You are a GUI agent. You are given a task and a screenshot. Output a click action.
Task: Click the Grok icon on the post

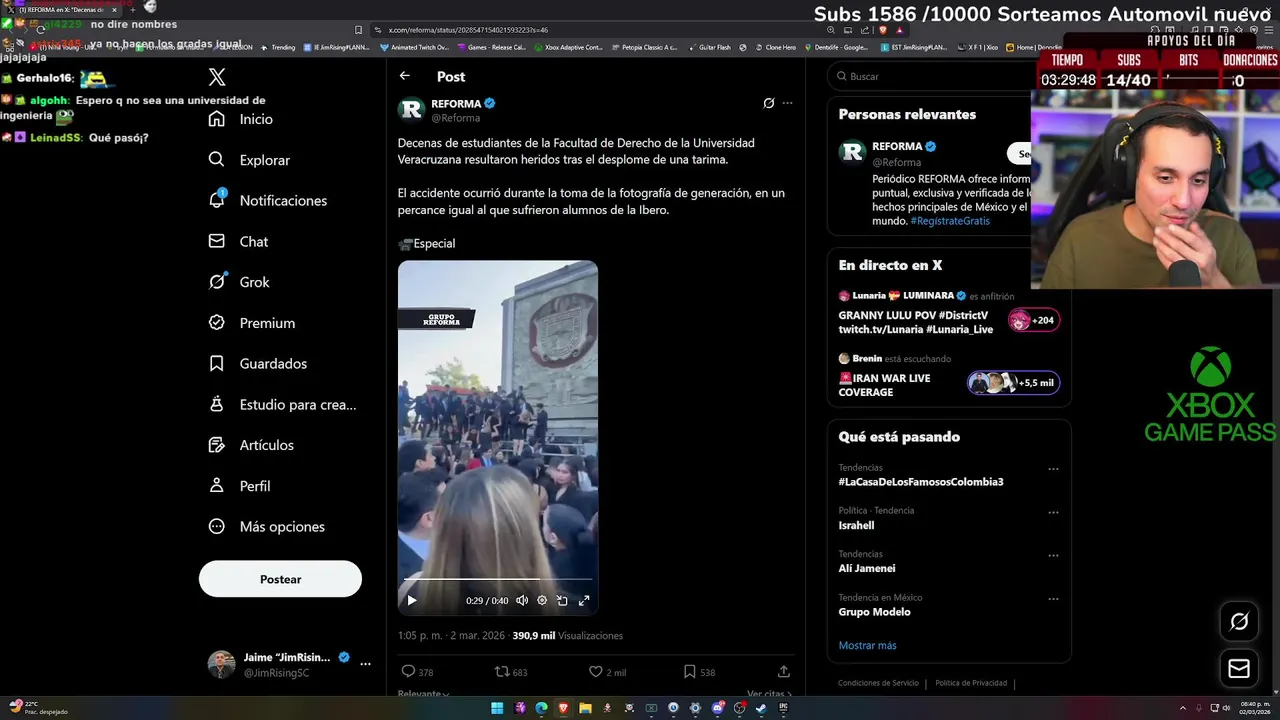(x=768, y=103)
